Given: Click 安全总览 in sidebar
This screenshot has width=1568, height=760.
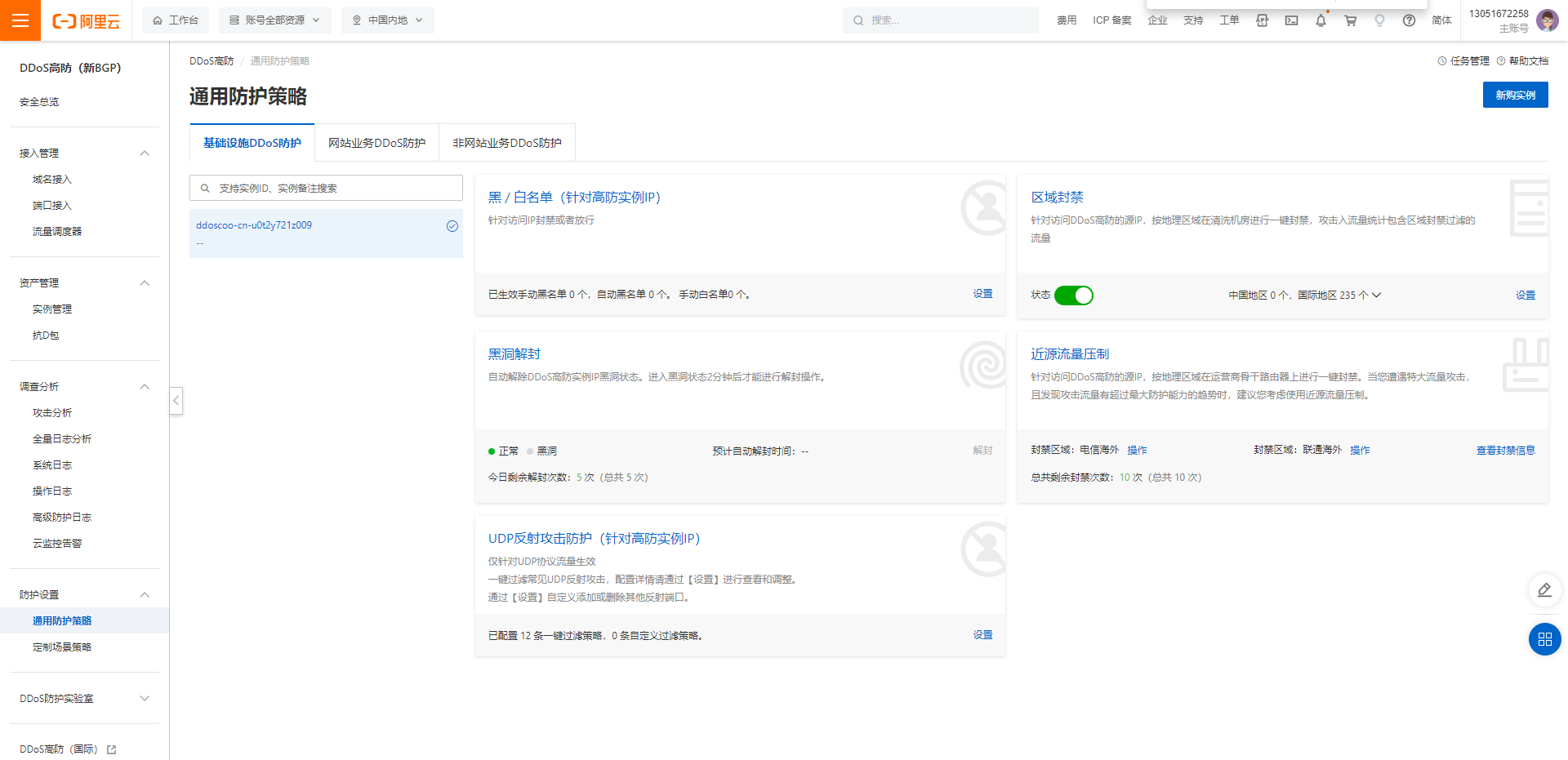Looking at the screenshot, I should [x=39, y=102].
